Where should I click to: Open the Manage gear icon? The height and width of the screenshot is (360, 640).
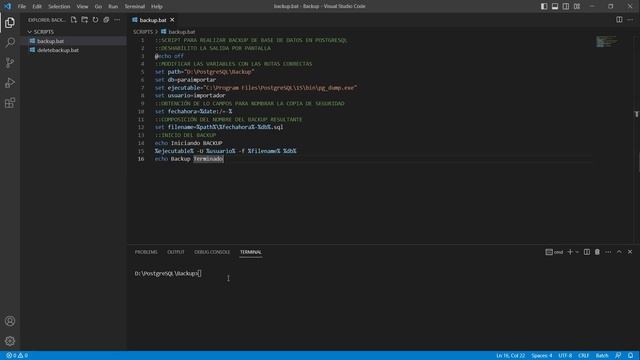click(x=10, y=341)
